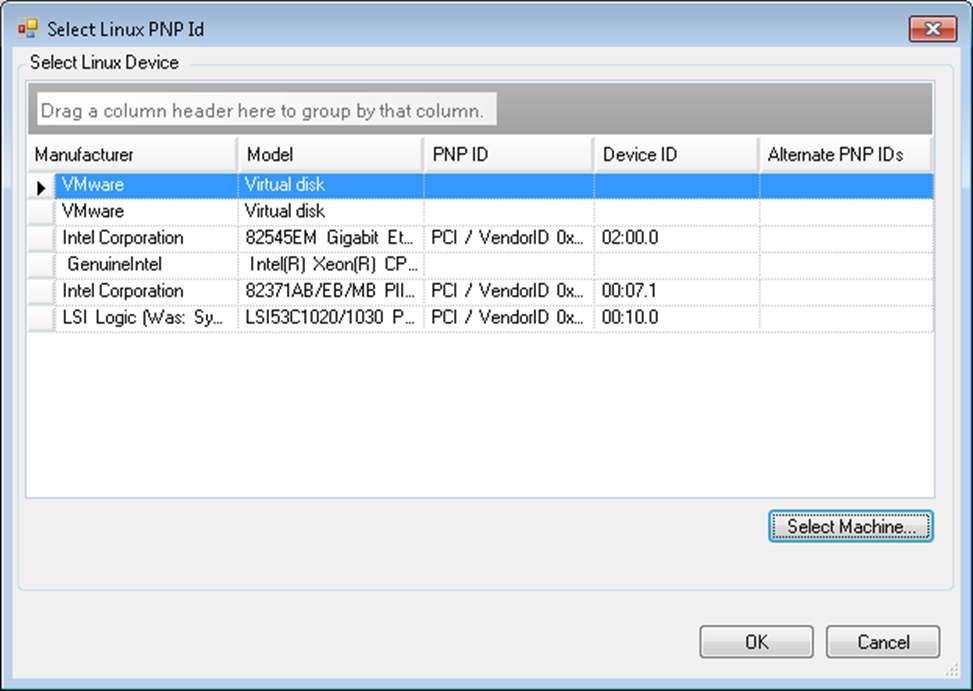This screenshot has width=973, height=691.
Task: Click the Device ID cell 02:00.0
Action: pyautogui.click(x=676, y=238)
